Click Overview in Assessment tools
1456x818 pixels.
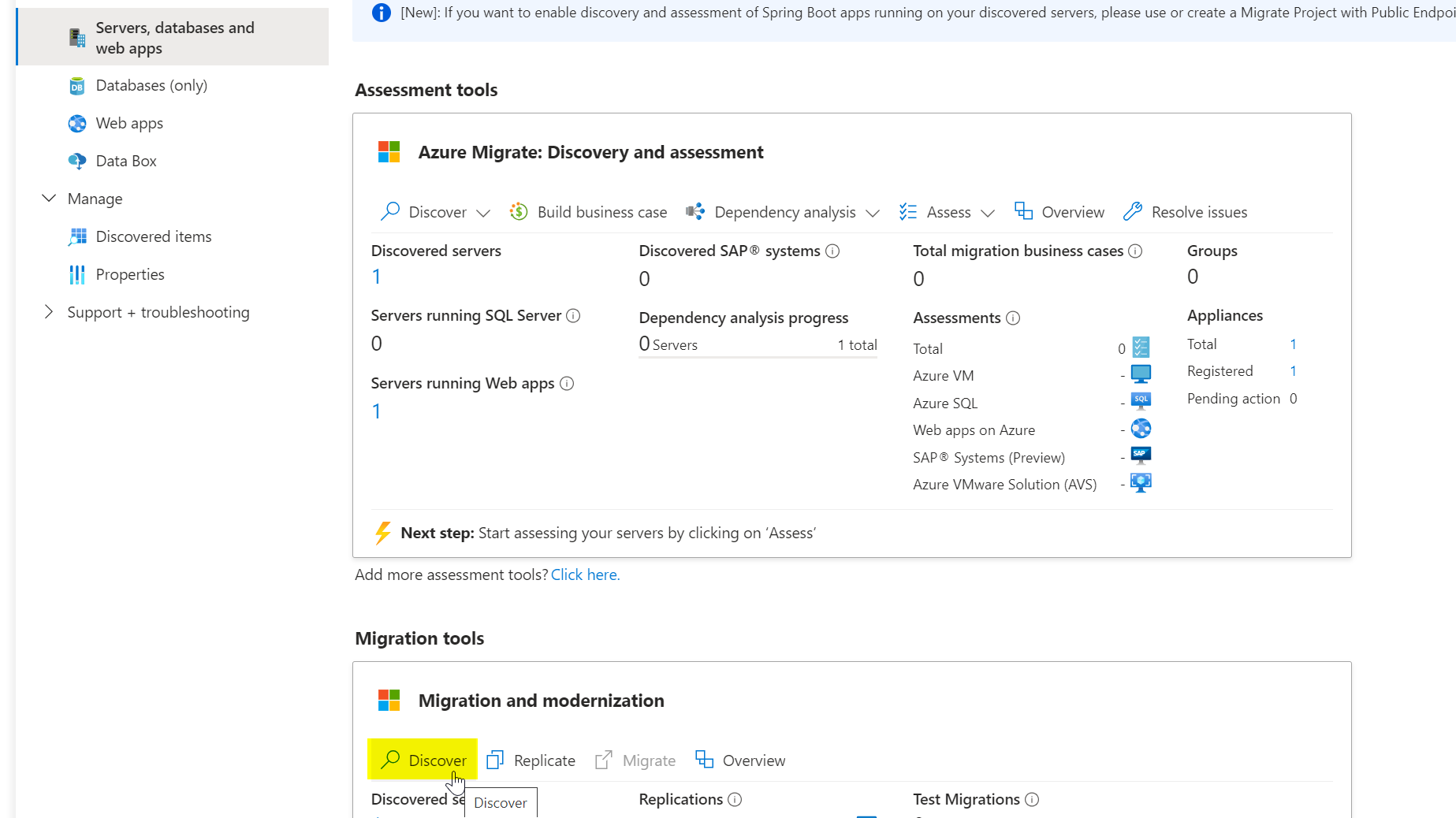[x=1059, y=212]
